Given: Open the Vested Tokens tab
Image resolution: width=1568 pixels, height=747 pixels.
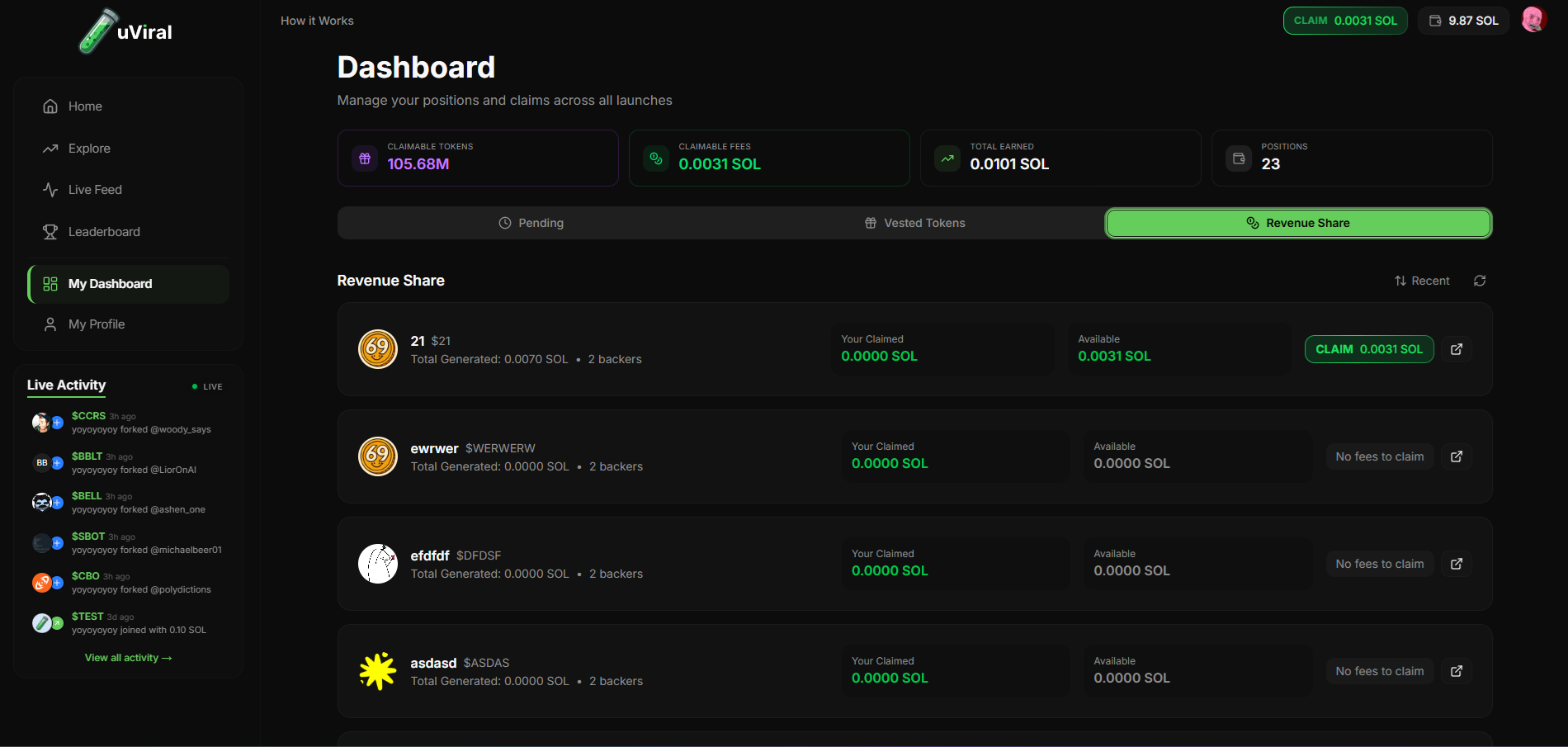Looking at the screenshot, I should click(x=914, y=223).
